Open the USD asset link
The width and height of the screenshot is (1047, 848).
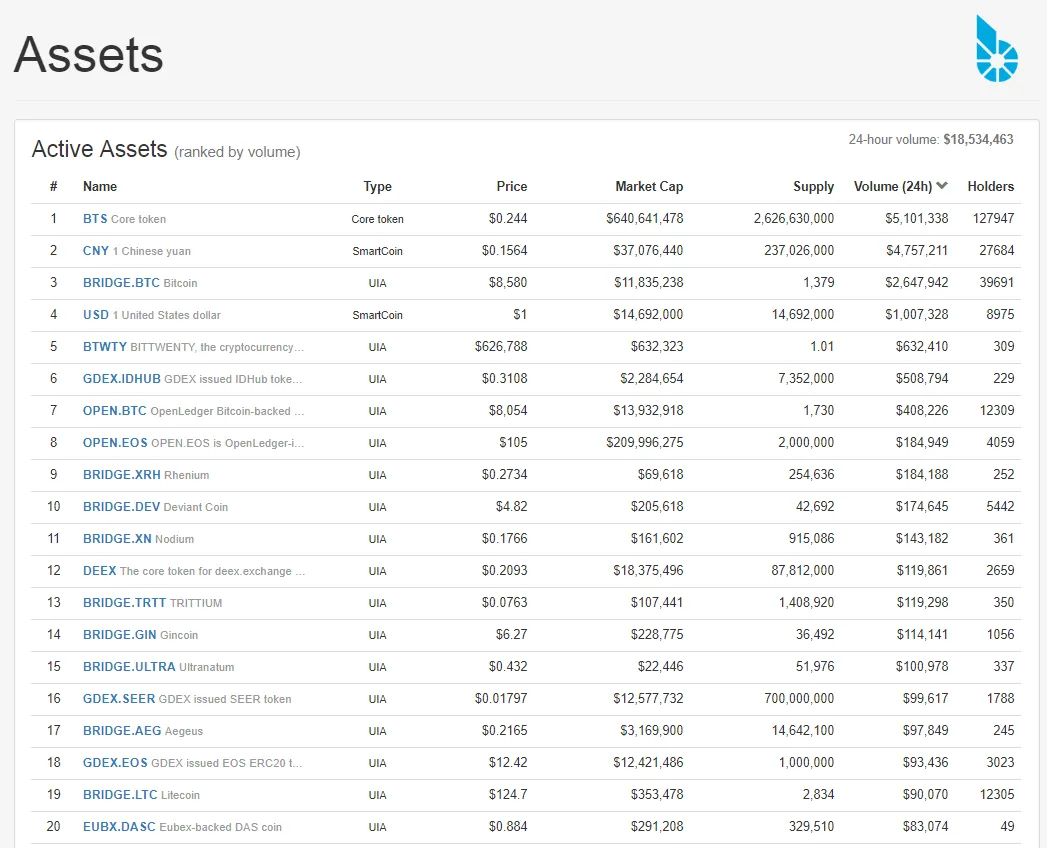click(x=95, y=314)
